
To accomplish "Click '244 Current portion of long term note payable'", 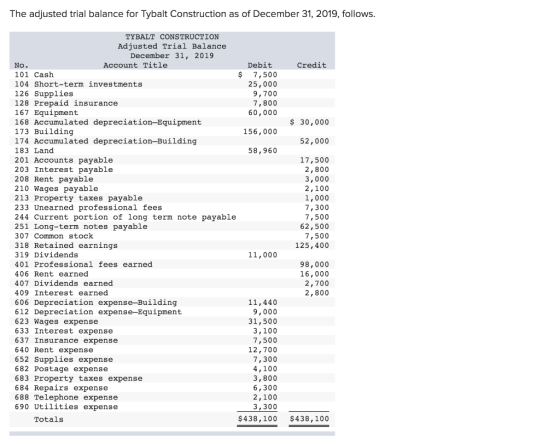I will point(125,217).
